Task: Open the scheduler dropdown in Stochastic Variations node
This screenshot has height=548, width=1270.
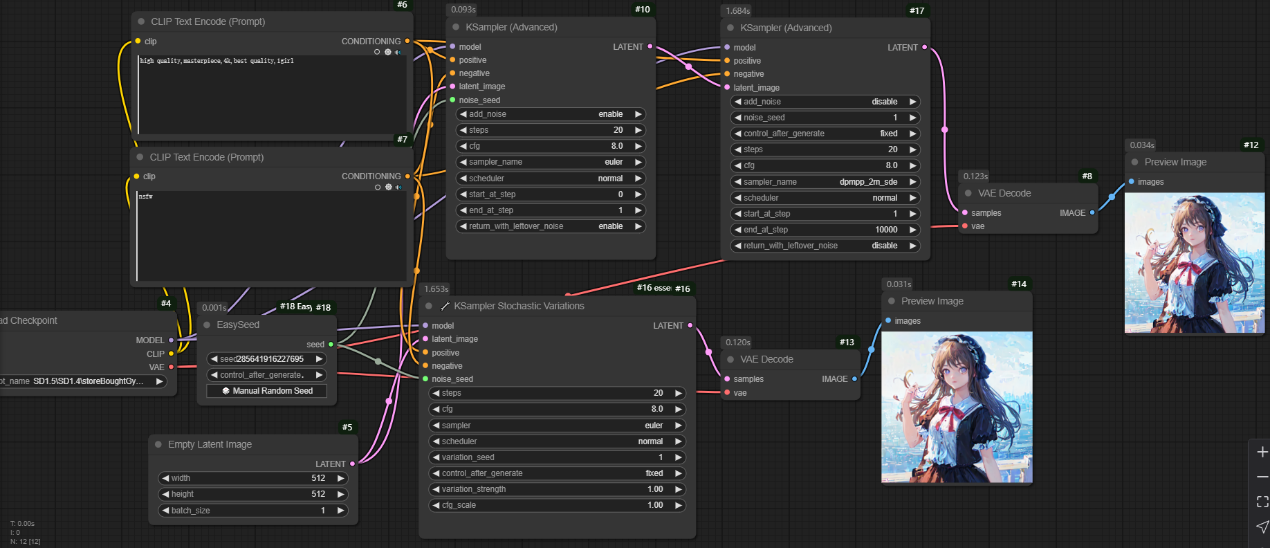Action: point(558,441)
